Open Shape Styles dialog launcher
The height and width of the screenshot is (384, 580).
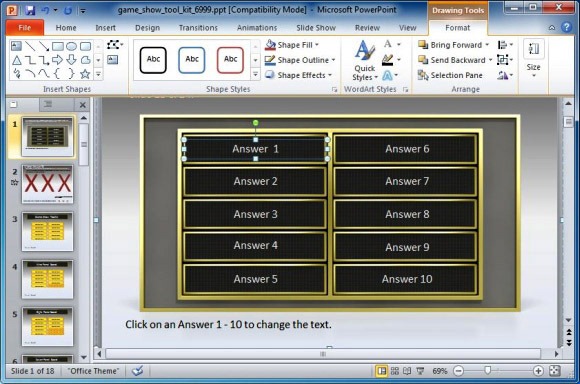coord(334,89)
